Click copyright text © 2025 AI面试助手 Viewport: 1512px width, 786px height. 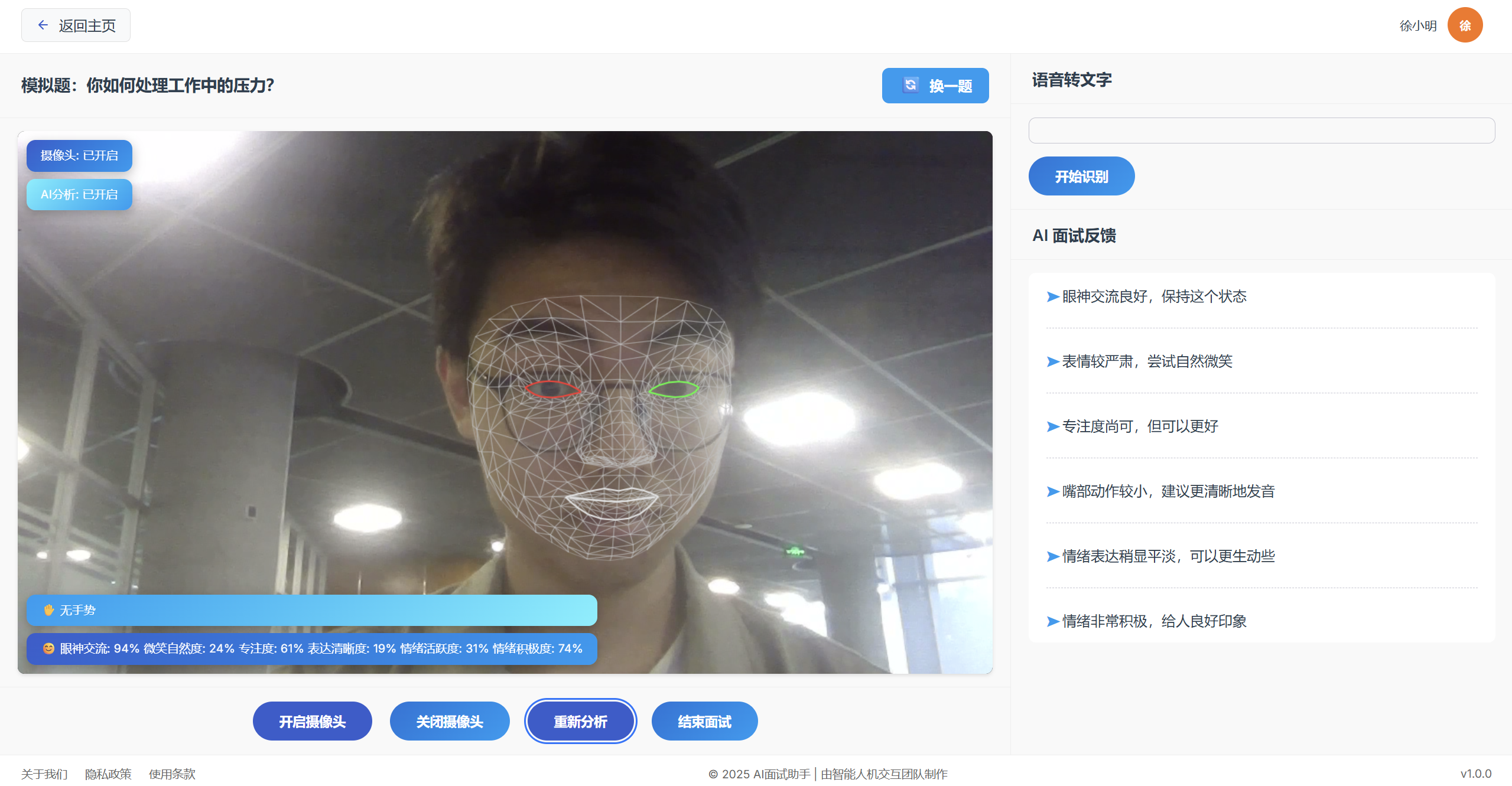point(759,774)
